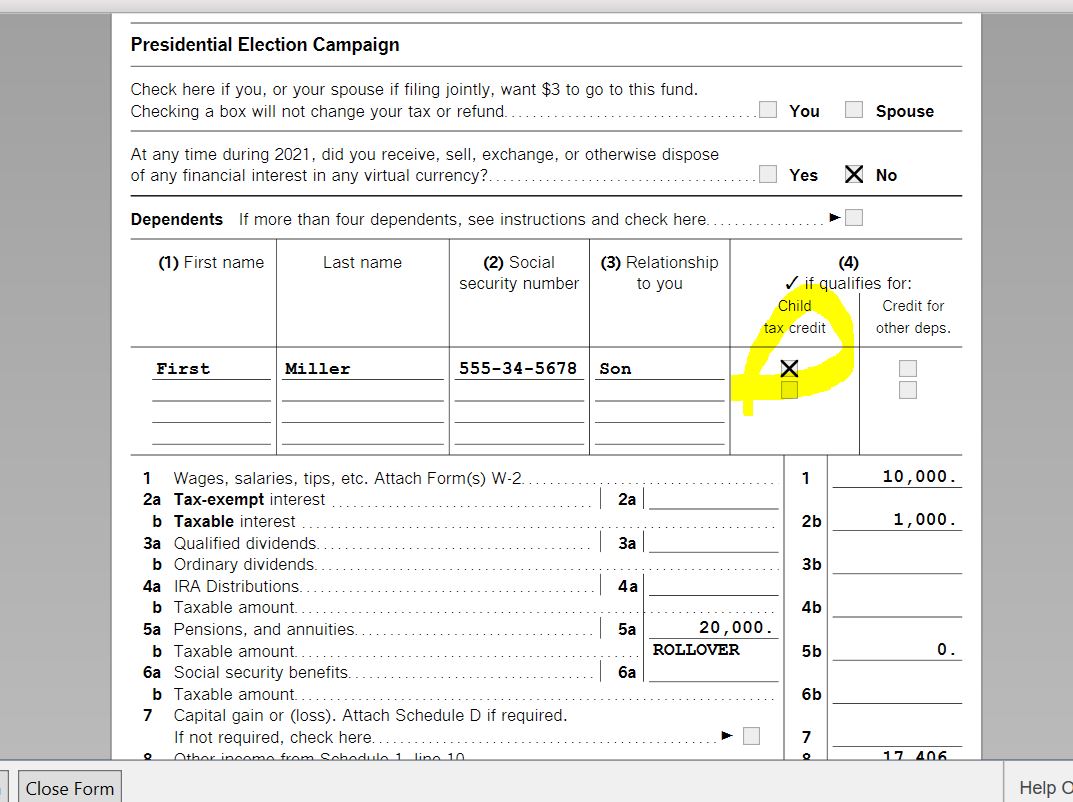Click the Relationship field showing Son
Image resolution: width=1073 pixels, height=802 pixels.
point(660,369)
